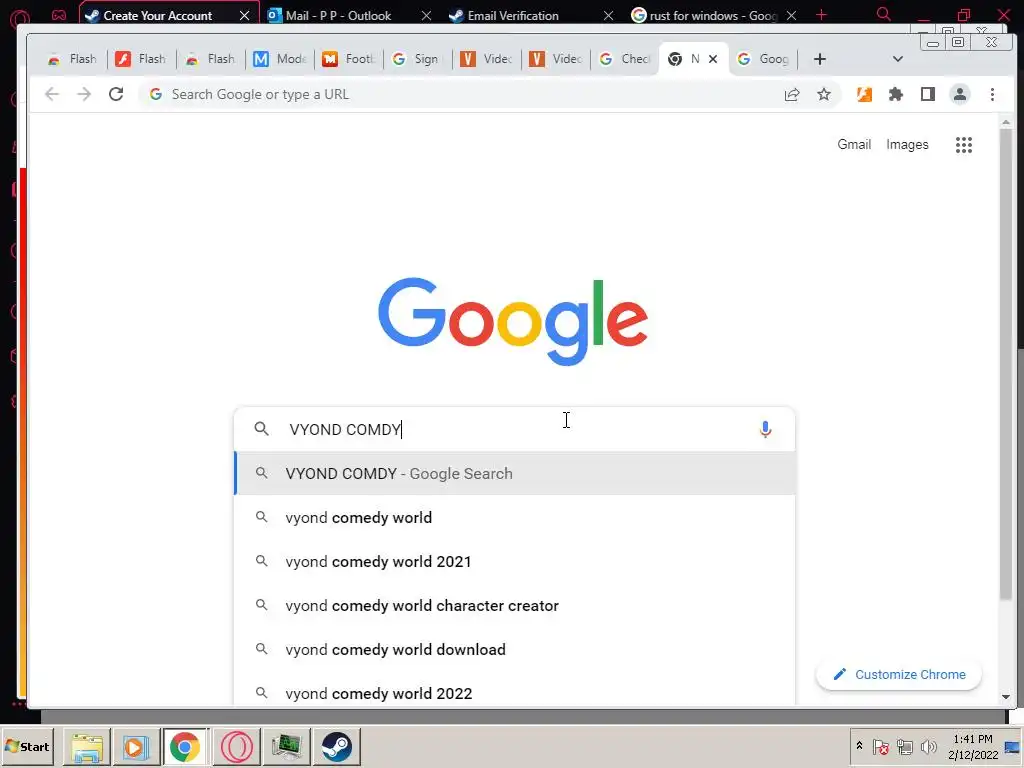Close the active New Tab tab
Image resolution: width=1024 pixels, height=768 pixels.
click(713, 59)
